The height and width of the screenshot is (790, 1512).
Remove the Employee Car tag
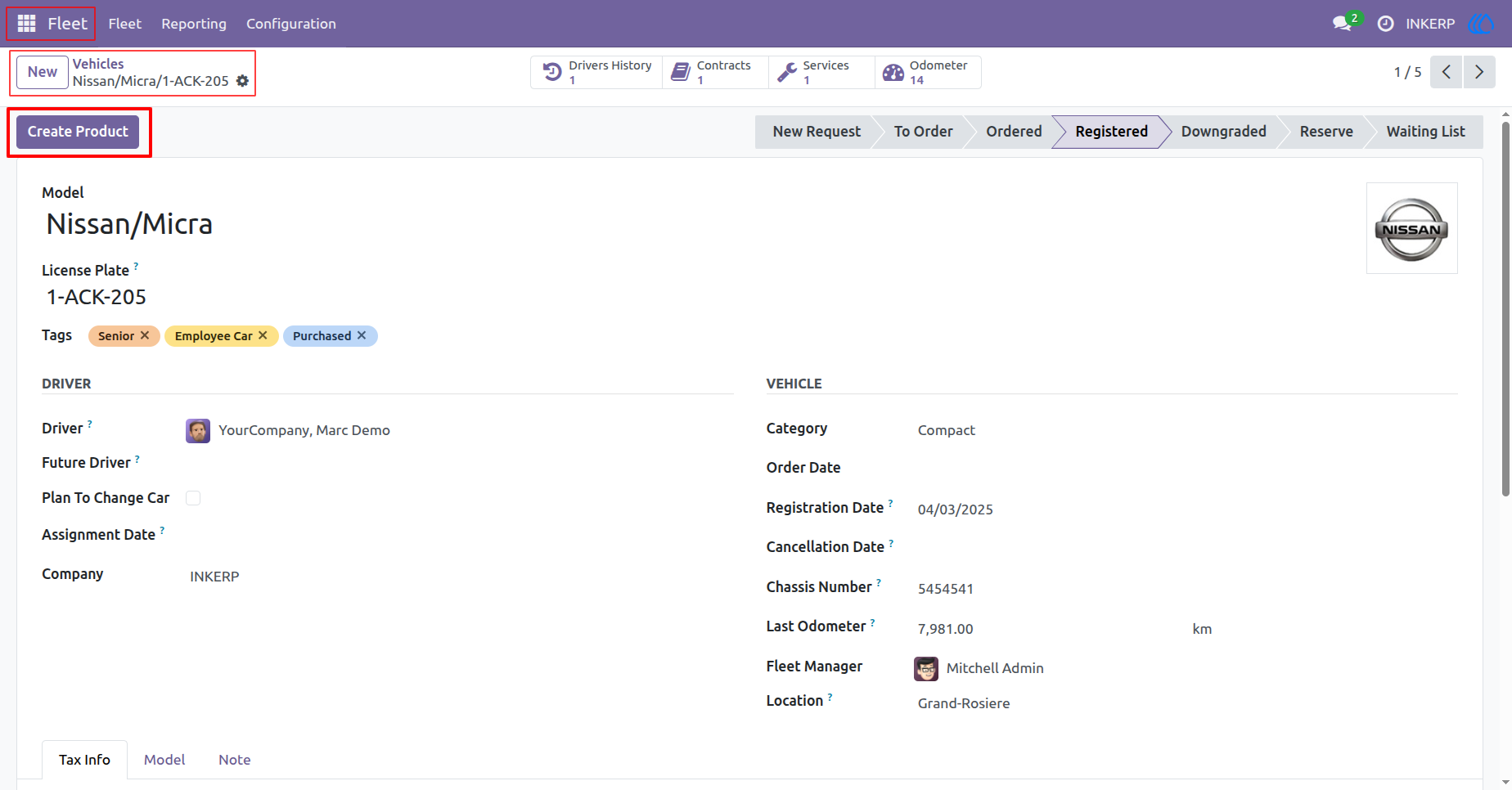pos(263,335)
